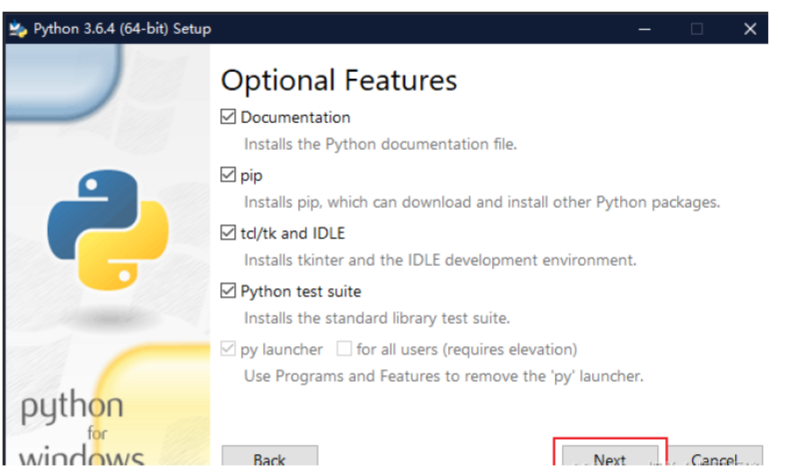Minimize the Python Setup window
Screen dimensions: 800x473
point(645,29)
